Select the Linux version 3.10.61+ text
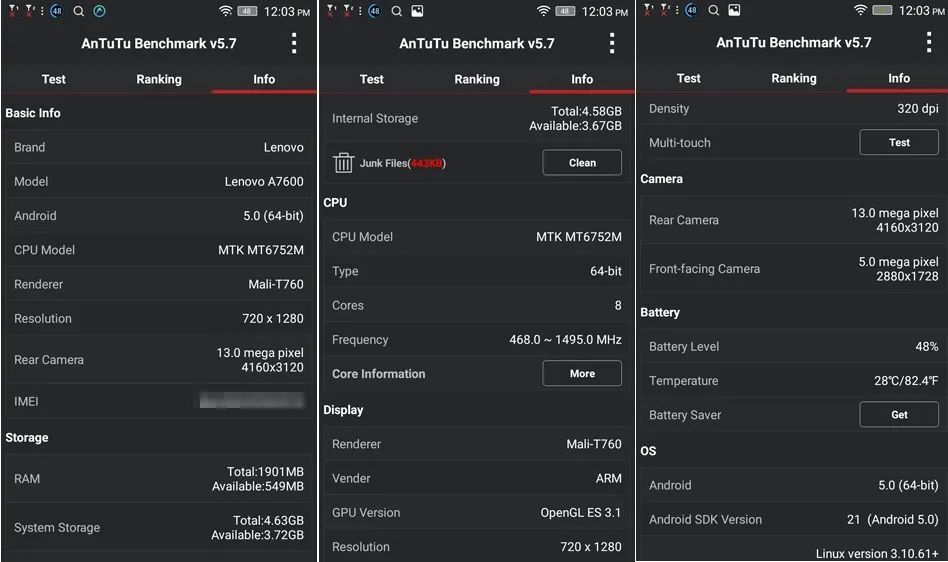 click(x=877, y=554)
